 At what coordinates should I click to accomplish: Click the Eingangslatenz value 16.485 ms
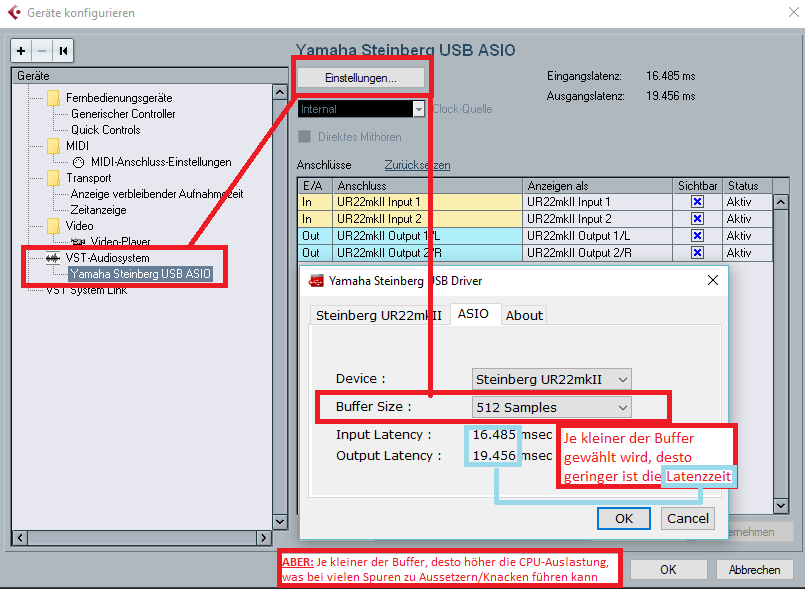670,76
